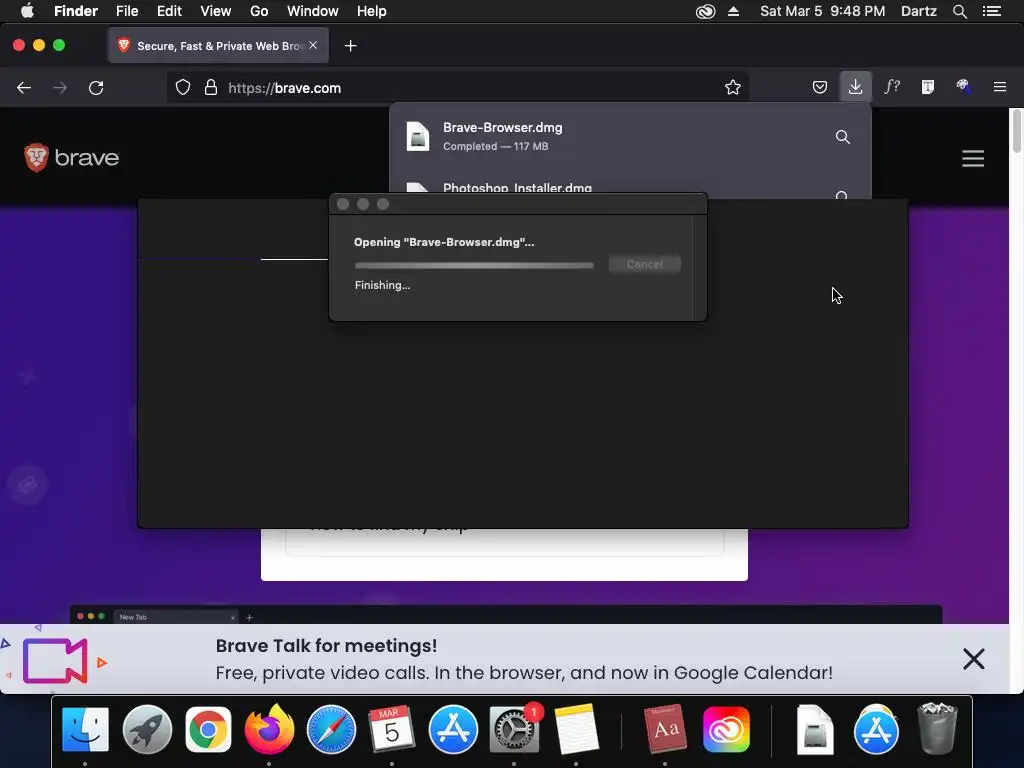This screenshot has width=1024, height=768.
Task: Open the Finder menu
Action: [76, 11]
